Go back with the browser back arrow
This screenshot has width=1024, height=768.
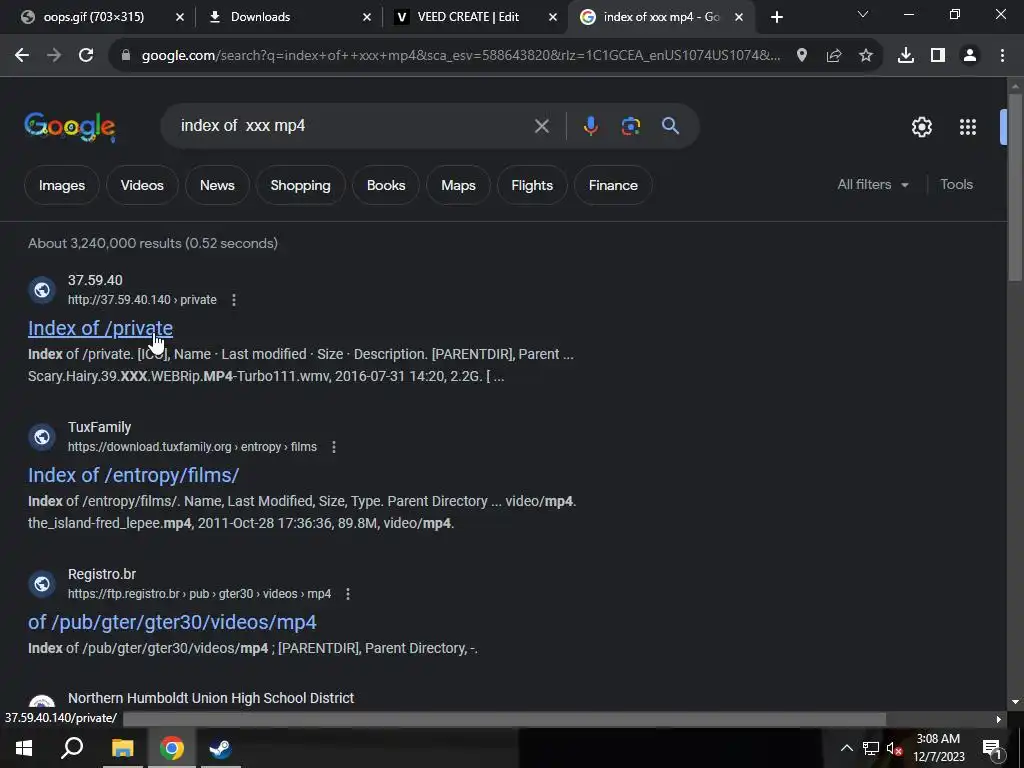22,56
